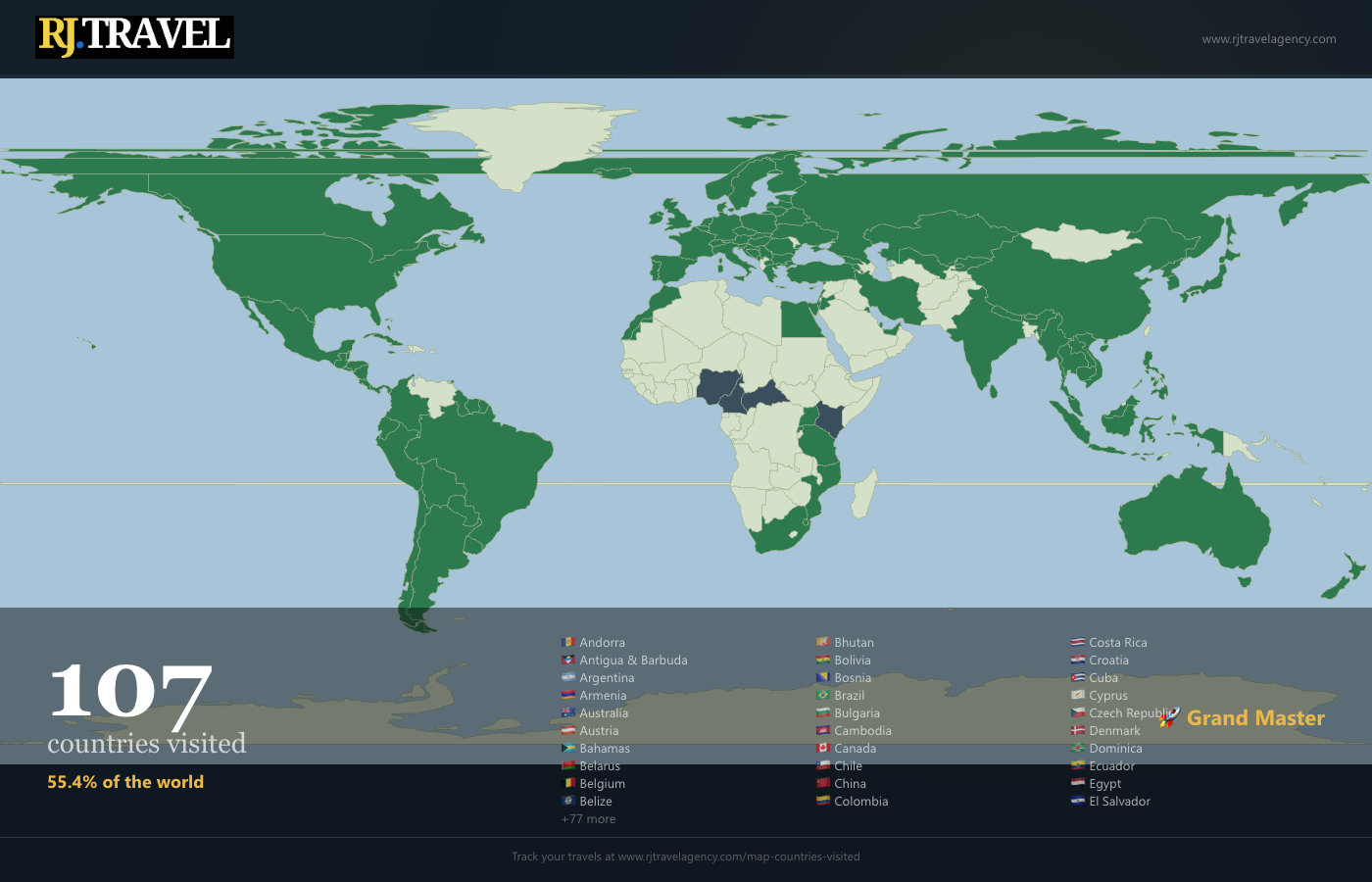The width and height of the screenshot is (1372, 882).
Task: Choose the Denmark flag icon
Action: point(1078,731)
